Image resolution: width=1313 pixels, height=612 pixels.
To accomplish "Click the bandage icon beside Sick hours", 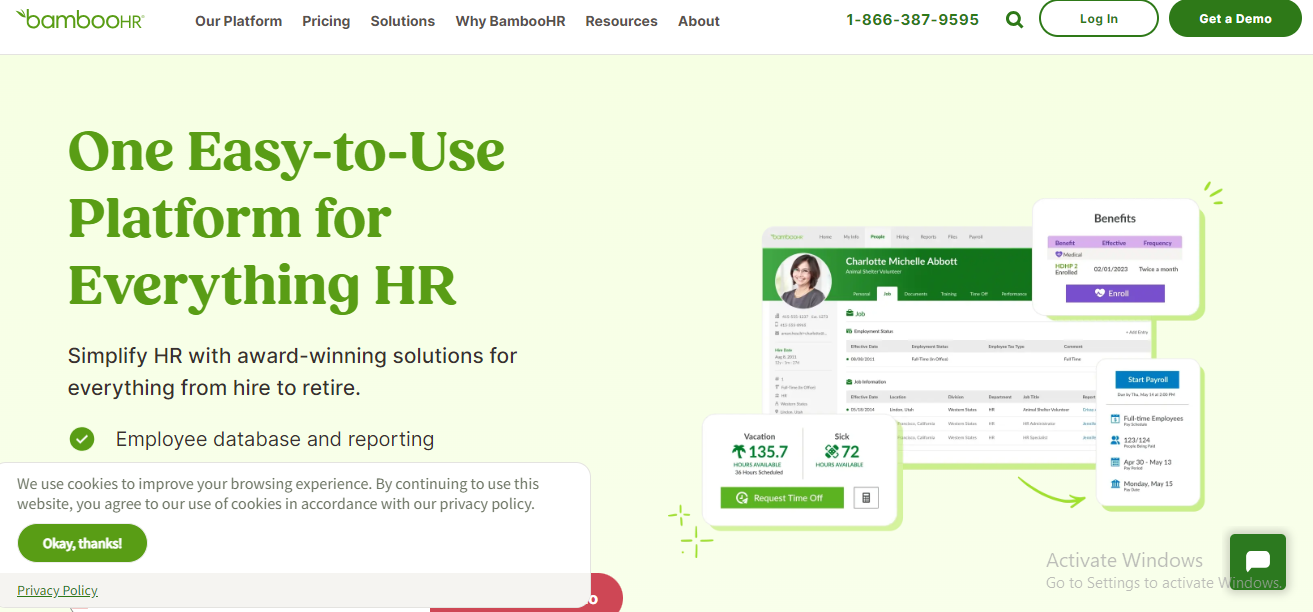I will pyautogui.click(x=831, y=451).
